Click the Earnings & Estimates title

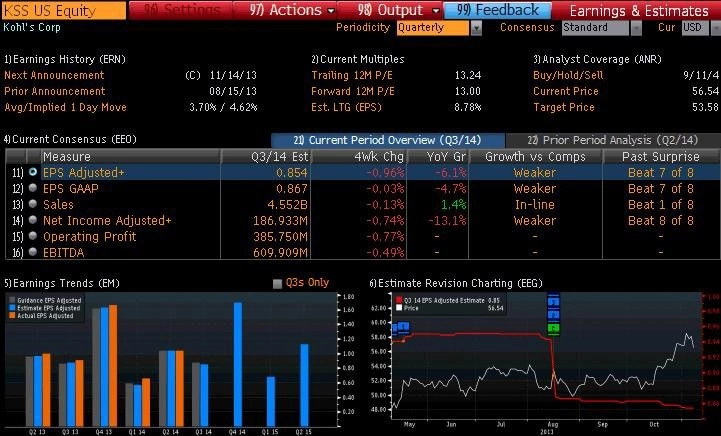(639, 11)
